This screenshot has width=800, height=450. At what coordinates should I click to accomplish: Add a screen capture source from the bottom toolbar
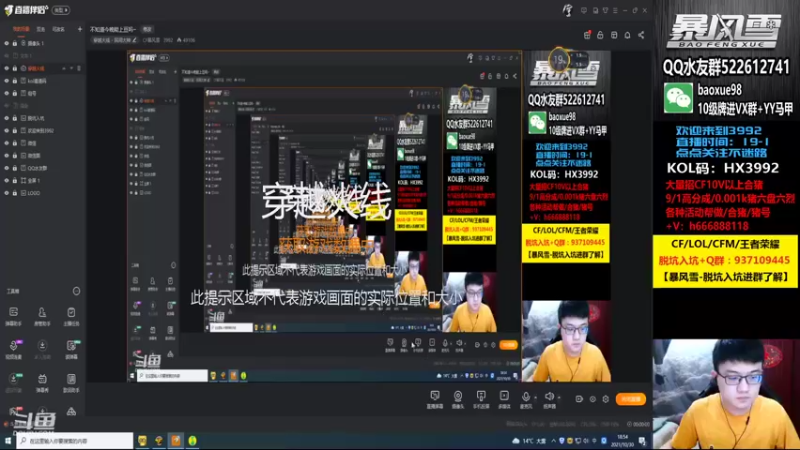point(435,399)
